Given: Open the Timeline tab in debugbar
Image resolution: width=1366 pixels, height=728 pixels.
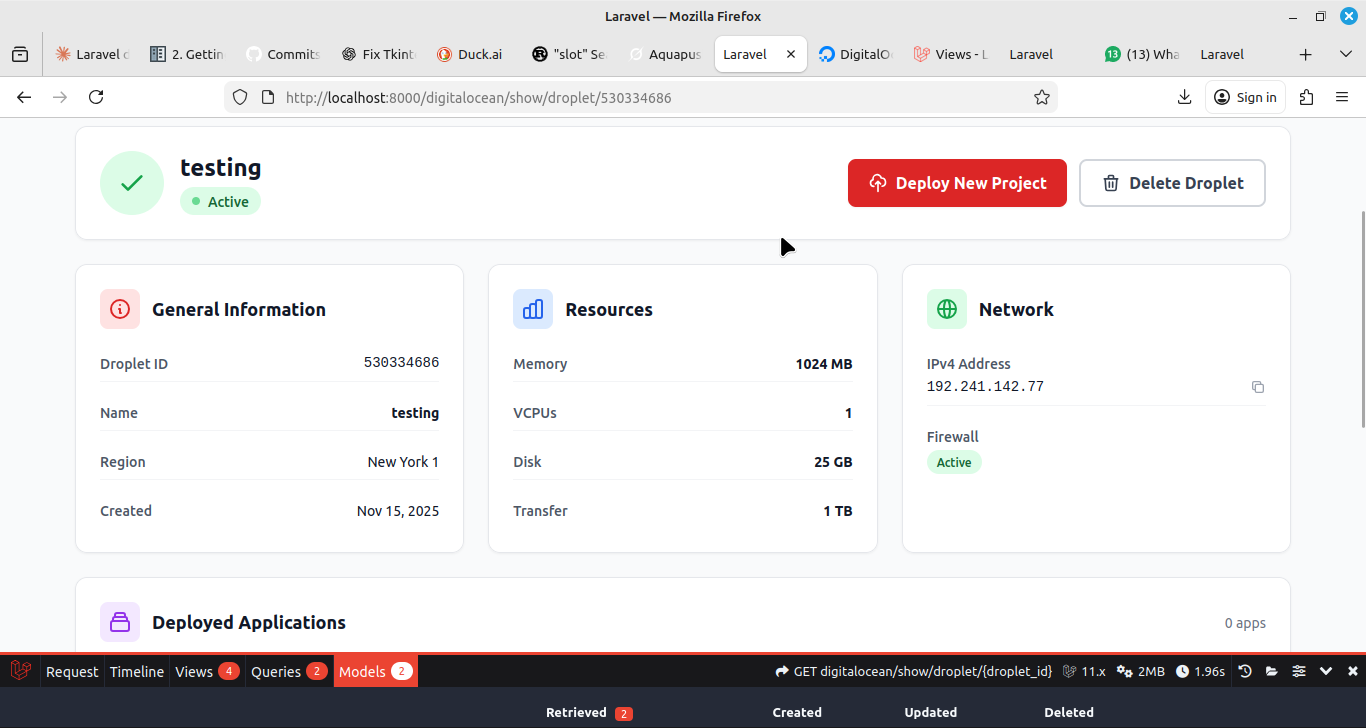Looking at the screenshot, I should coord(136,671).
